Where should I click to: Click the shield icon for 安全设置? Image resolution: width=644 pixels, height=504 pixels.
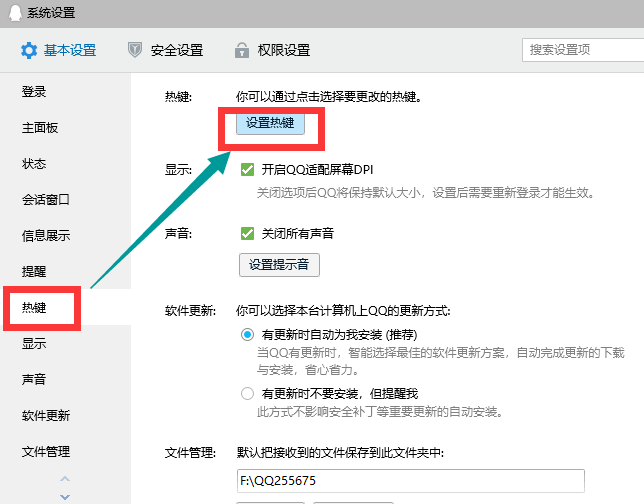(x=135, y=50)
